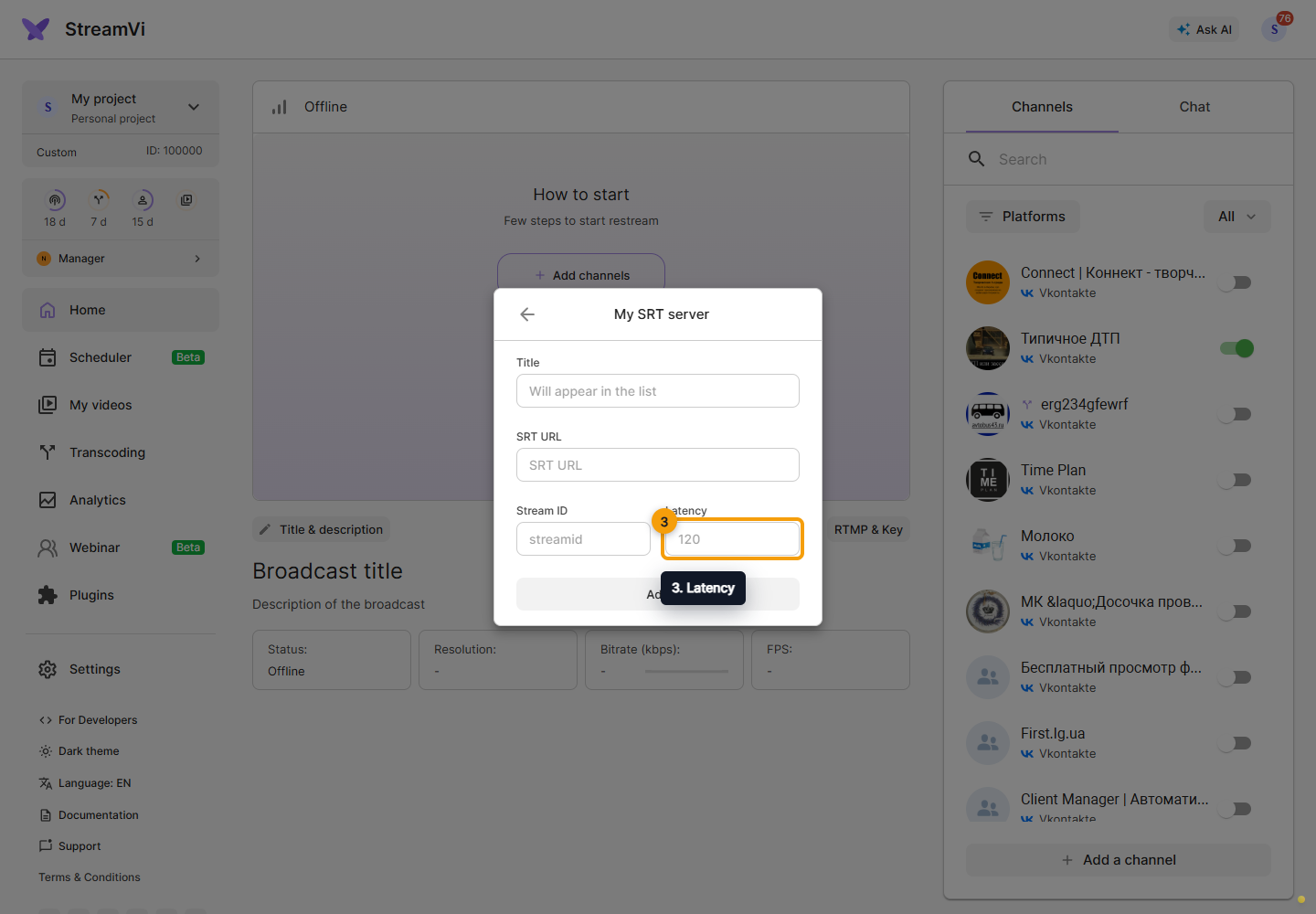Open the For Developers link
This screenshot has width=1316, height=914.
pyautogui.click(x=89, y=720)
